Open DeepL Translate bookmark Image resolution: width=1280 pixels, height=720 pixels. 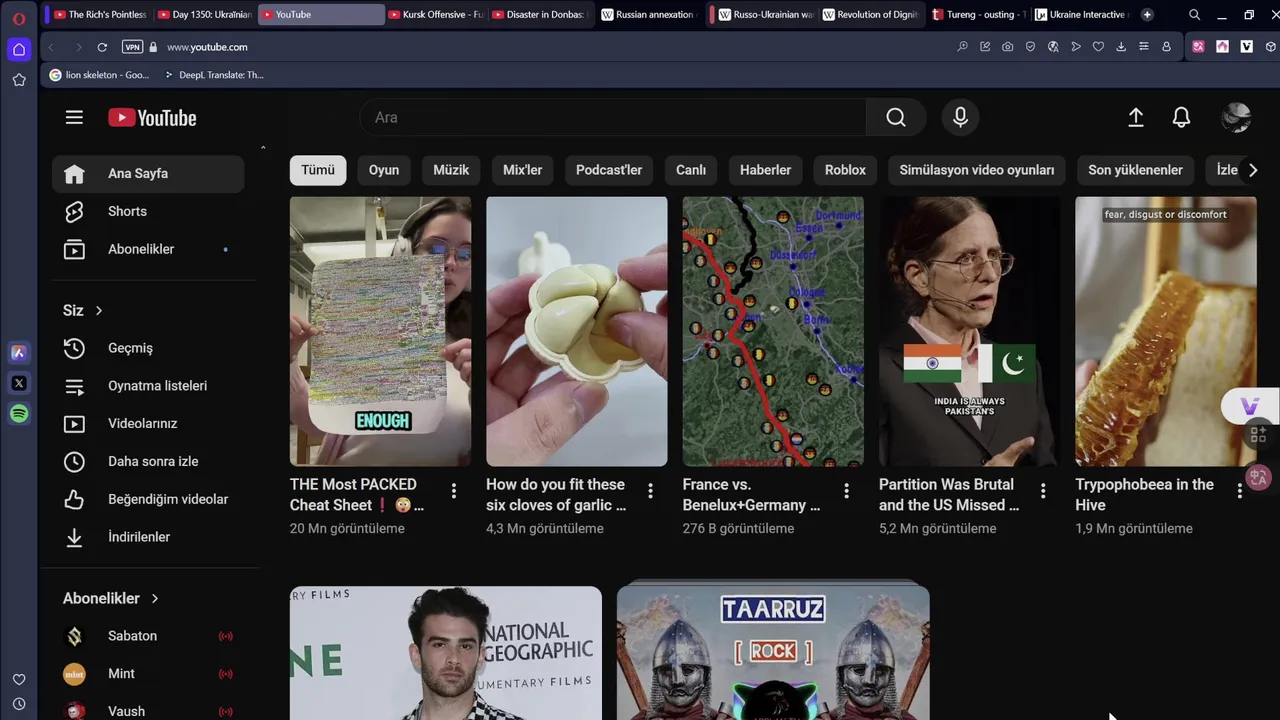click(214, 75)
